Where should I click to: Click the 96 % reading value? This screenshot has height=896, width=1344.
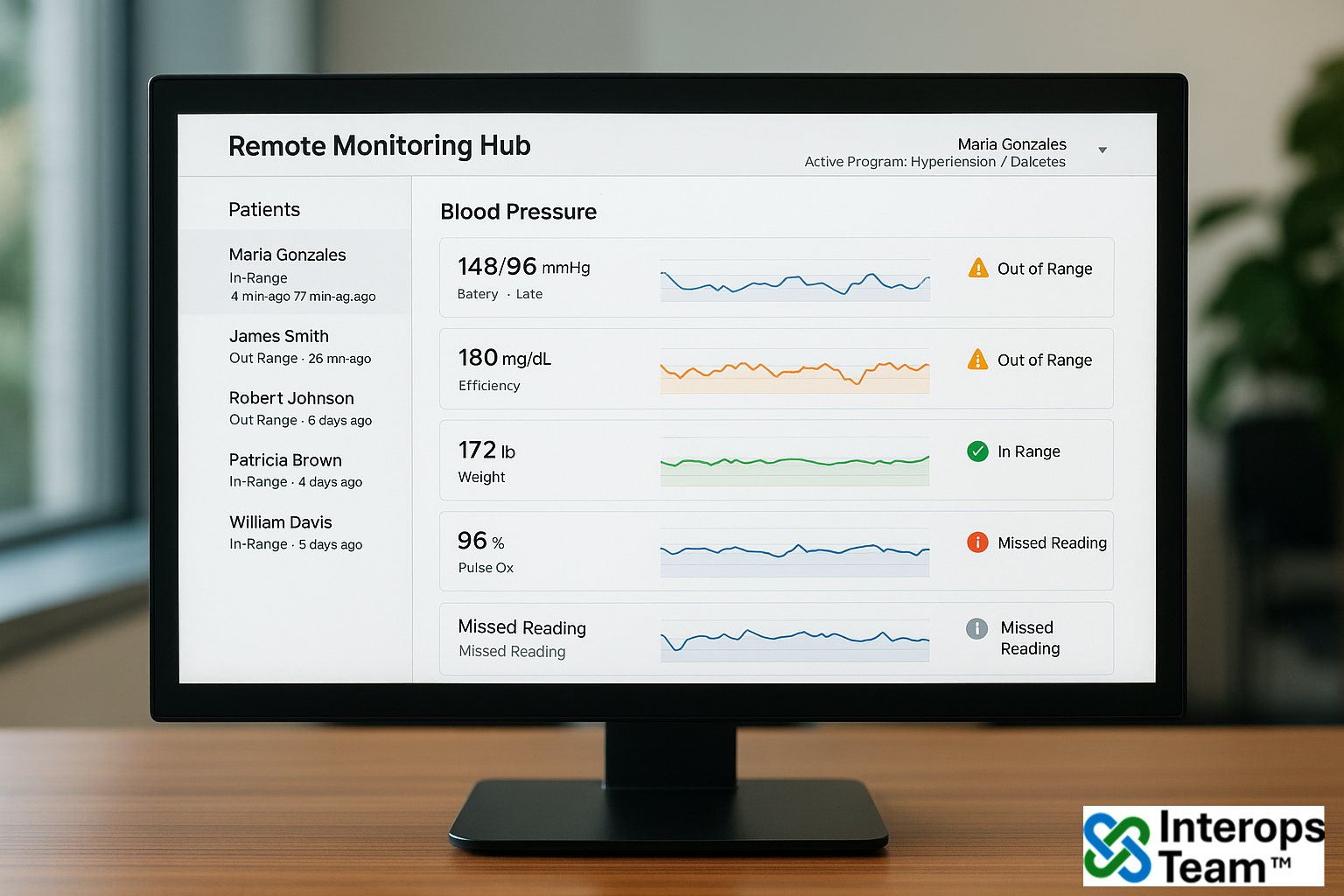tap(480, 541)
